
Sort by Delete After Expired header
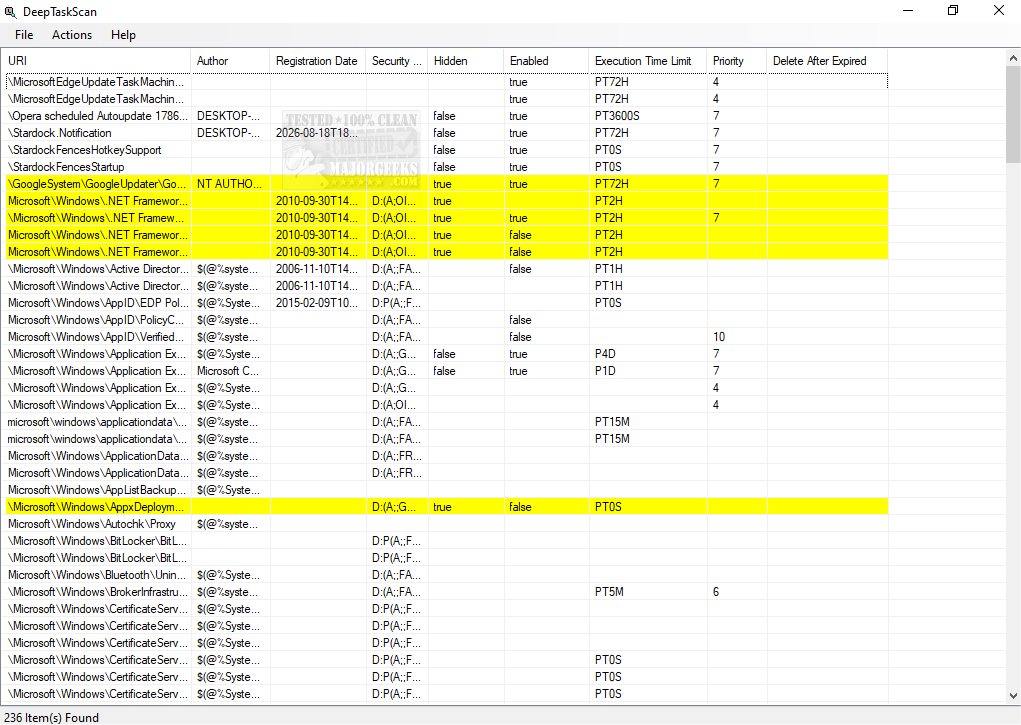[827, 61]
